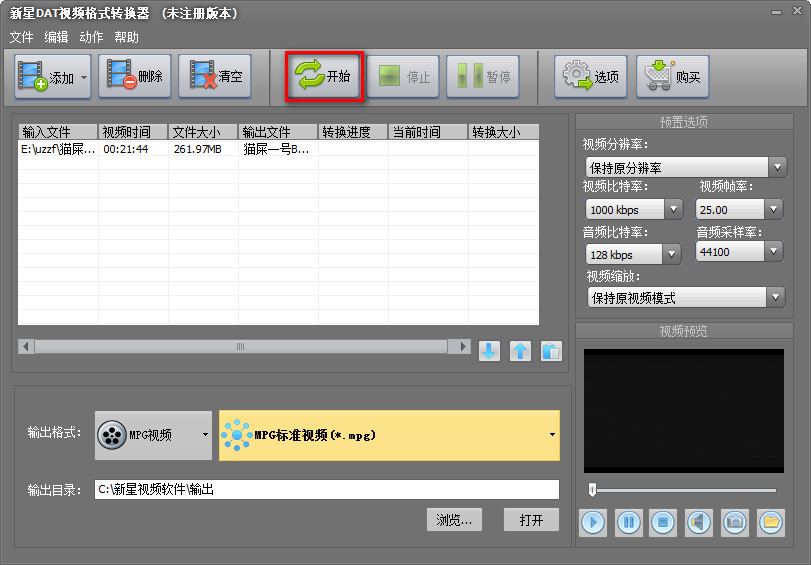Click the 输出目录 path input field
The image size is (811, 565).
coord(327,489)
